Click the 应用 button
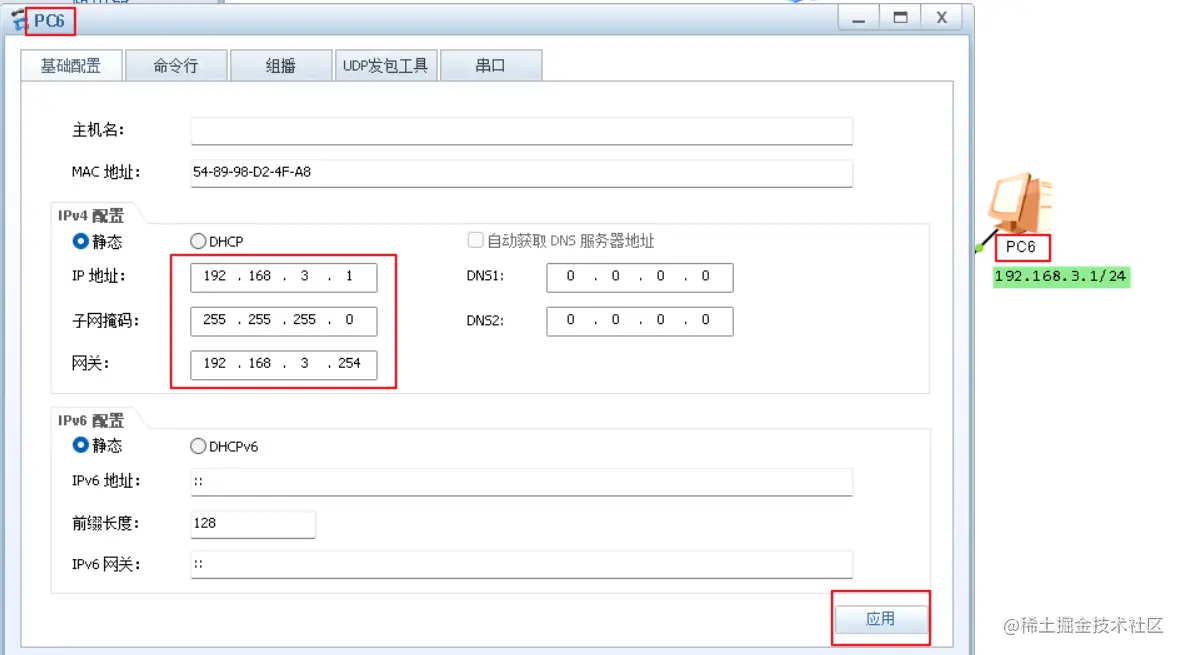The width and height of the screenshot is (1183, 655). point(880,619)
